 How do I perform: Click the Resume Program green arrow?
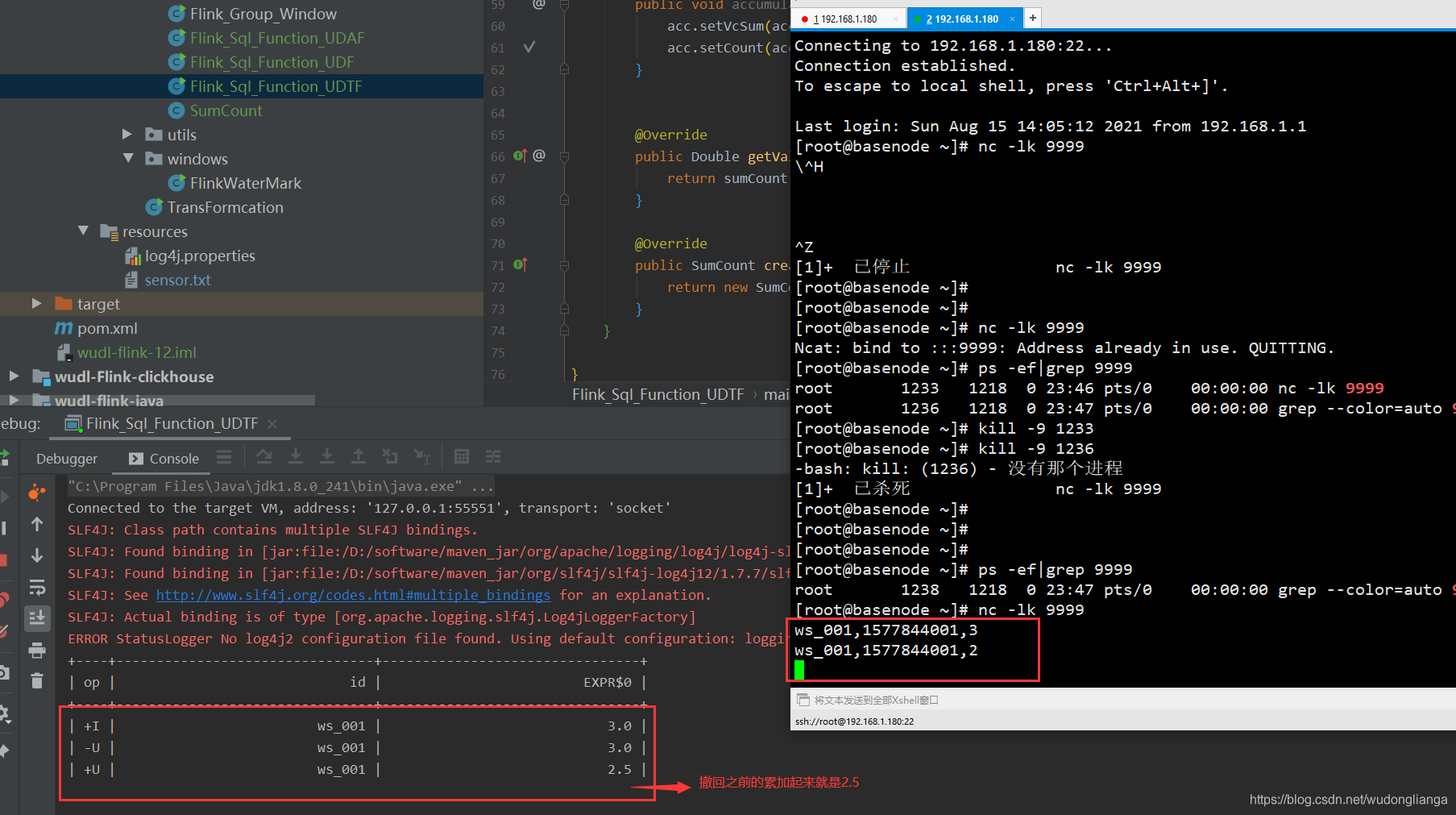pos(4,458)
